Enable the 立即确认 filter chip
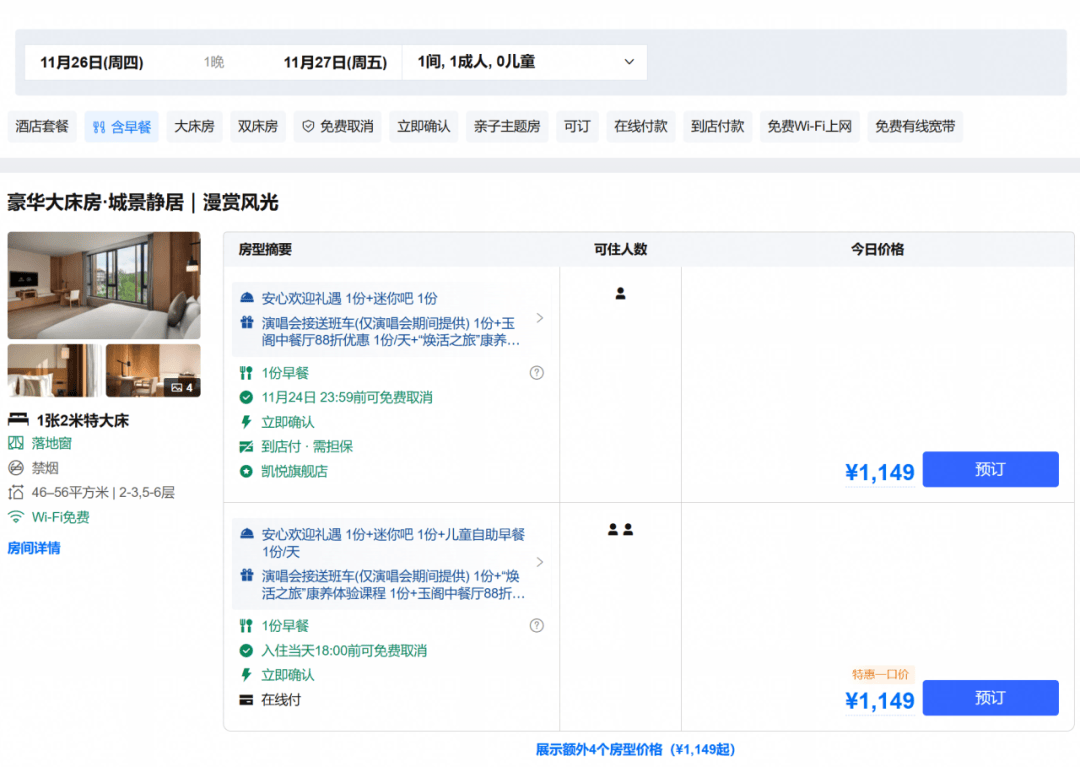Viewport: 1080px width, 767px height. [x=424, y=127]
